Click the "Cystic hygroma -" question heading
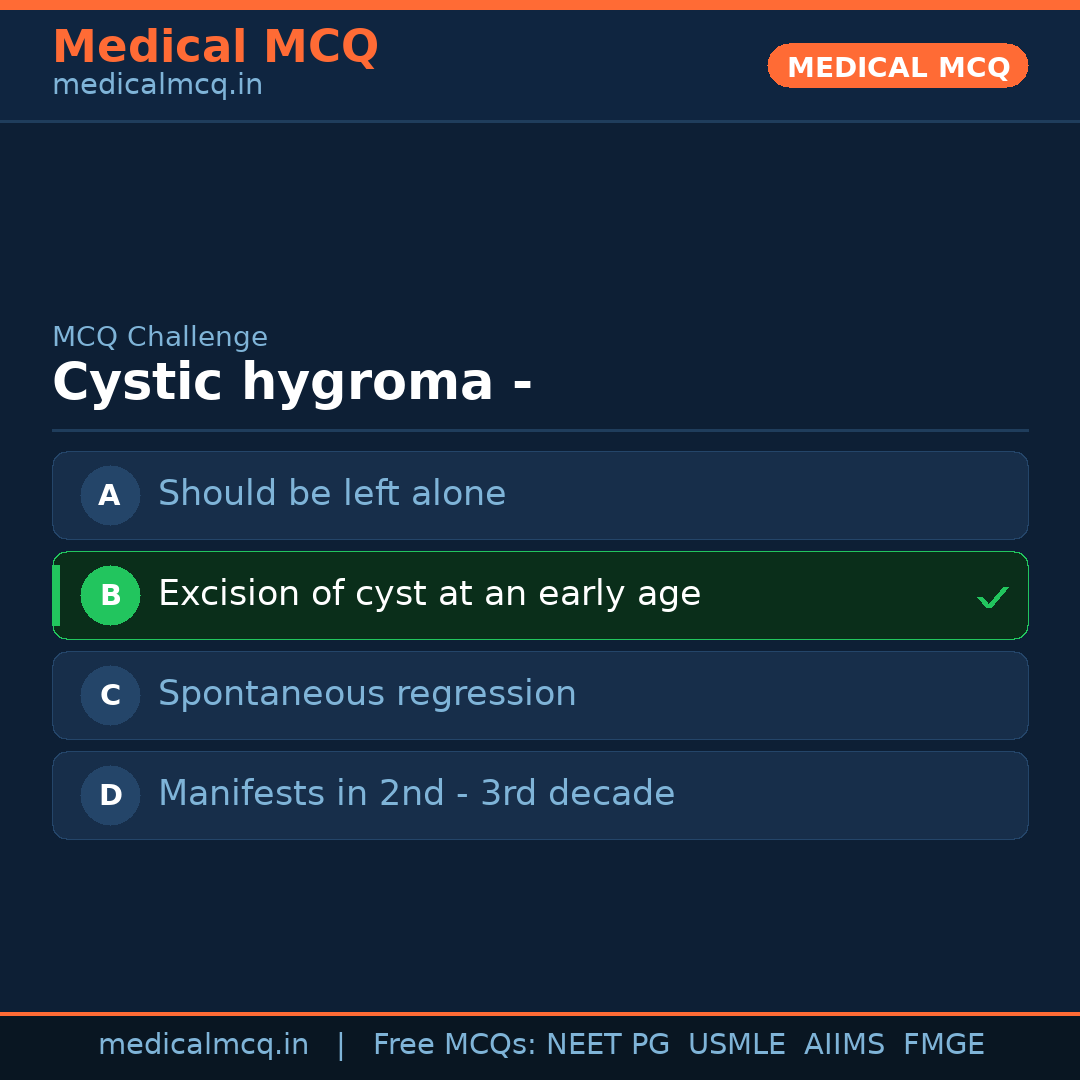This screenshot has height=1080, width=1080. pos(292,383)
